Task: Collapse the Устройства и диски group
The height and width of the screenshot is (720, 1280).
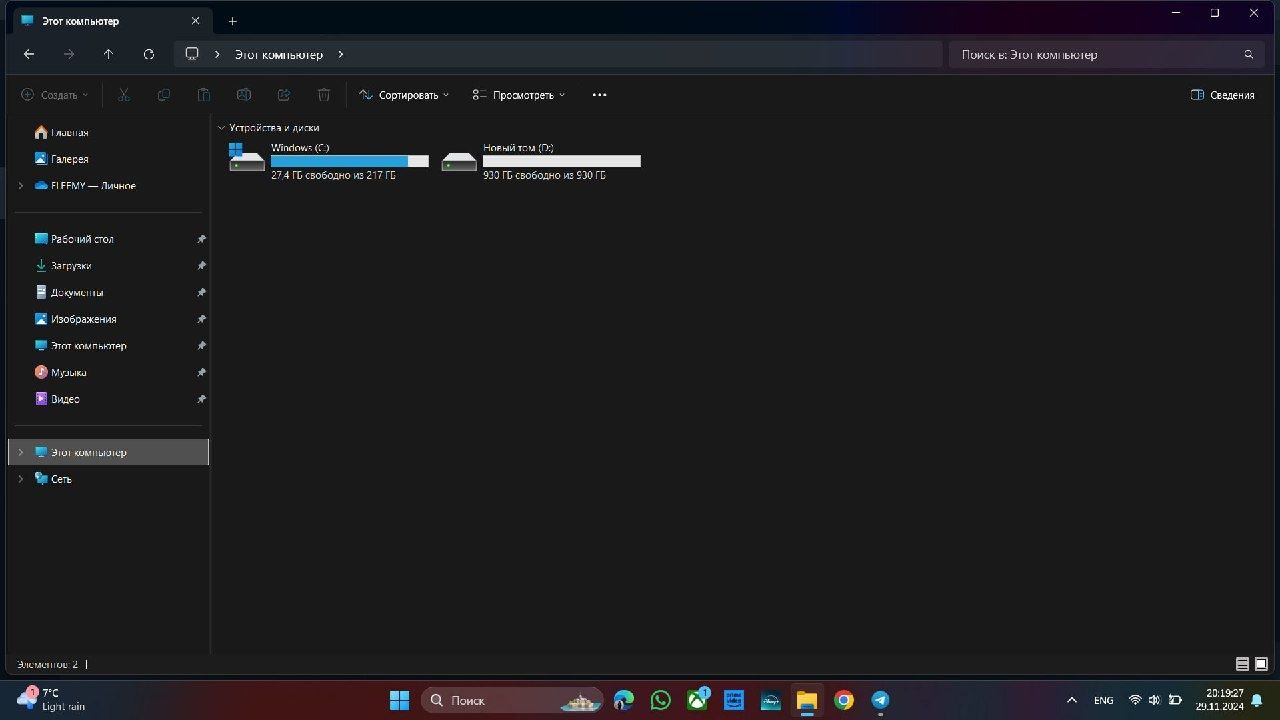Action: click(221, 128)
